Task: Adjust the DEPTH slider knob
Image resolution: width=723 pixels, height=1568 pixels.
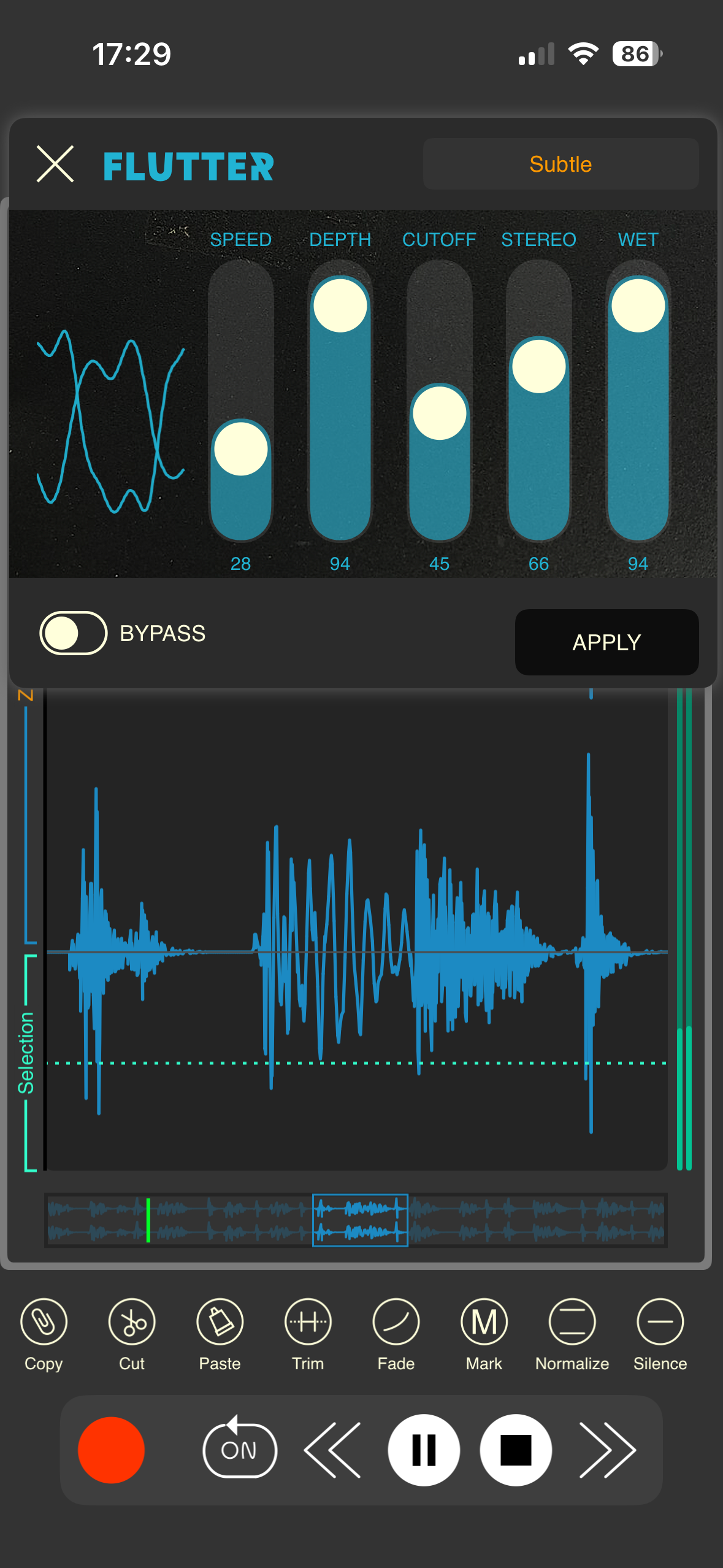Action: pyautogui.click(x=340, y=305)
